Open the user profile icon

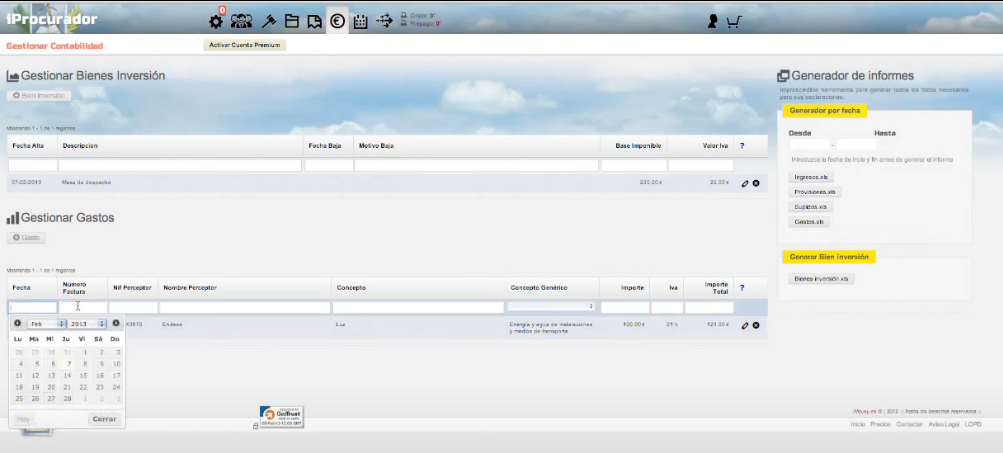[712, 21]
